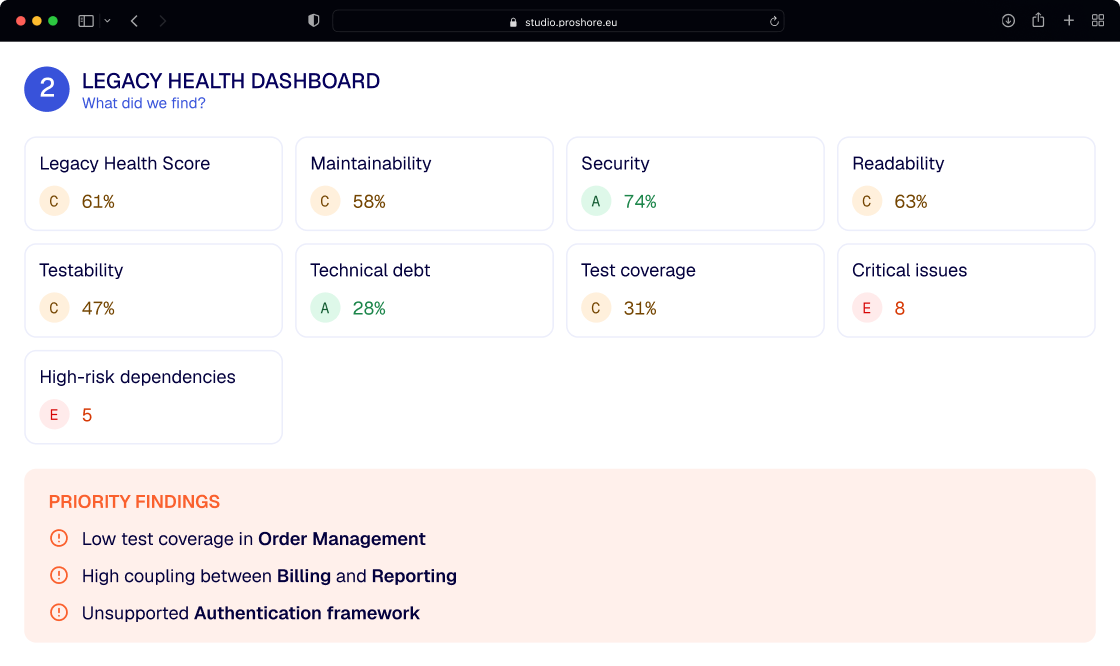This screenshot has height=666, width=1120.
Task: Open the Technical debt card
Action: coord(424,290)
